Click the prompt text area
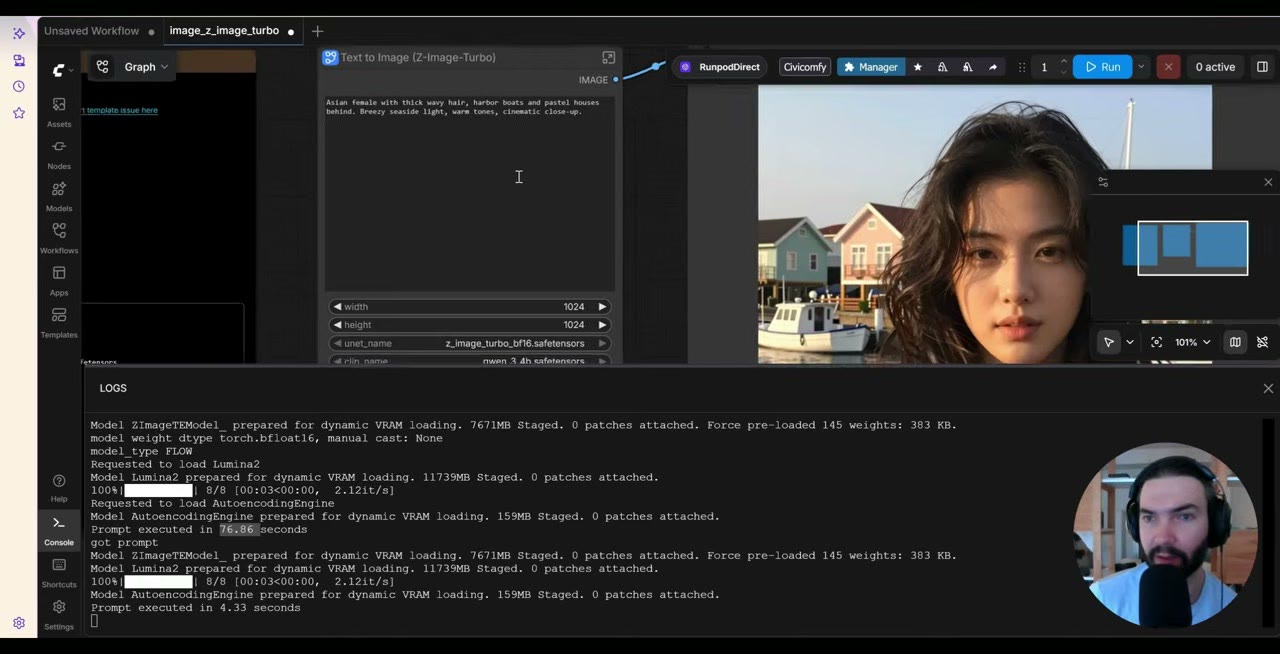Screen dimensions: 1280x654 (x=470, y=193)
